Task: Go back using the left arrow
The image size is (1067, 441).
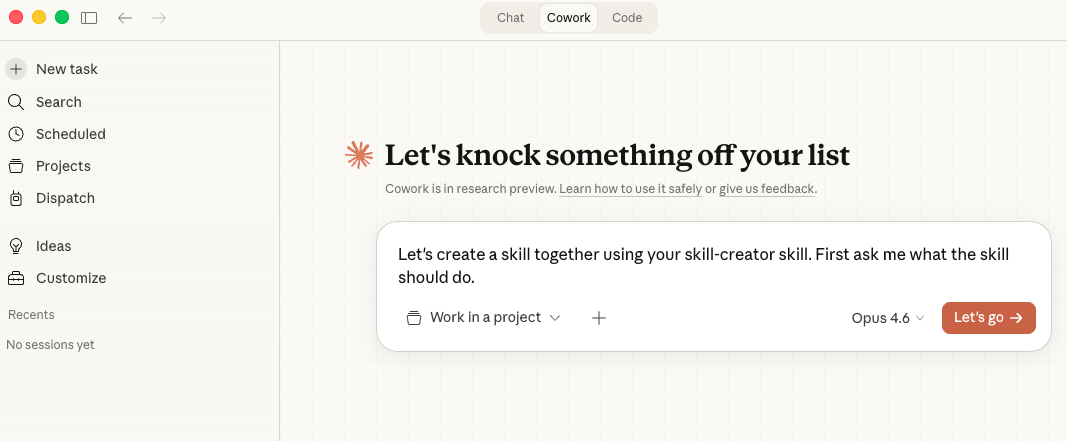Action: click(x=125, y=18)
